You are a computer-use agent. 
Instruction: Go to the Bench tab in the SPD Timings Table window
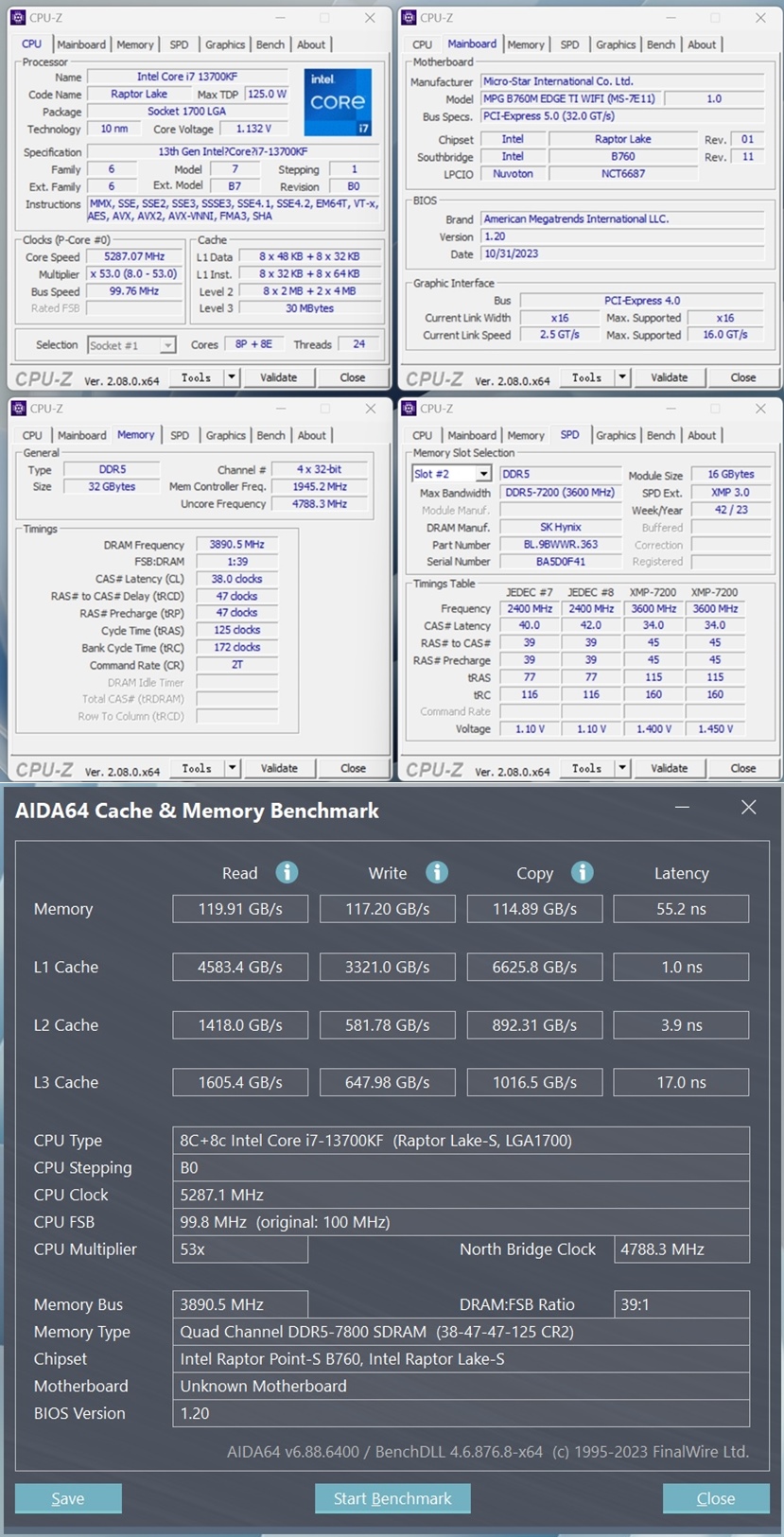[661, 435]
